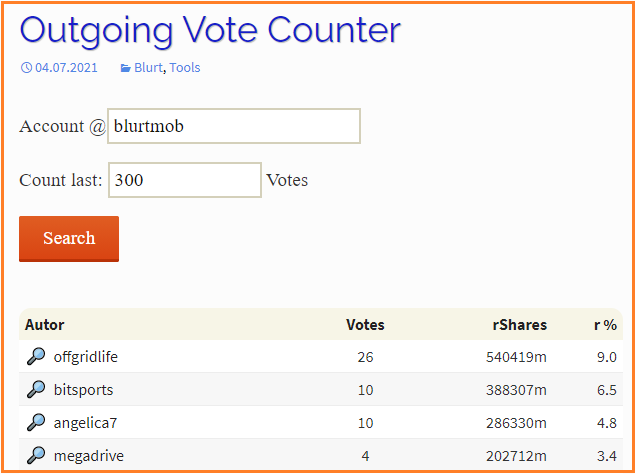Click the folder icon before Blurt
635x474 pixels.
pyautogui.click(x=126, y=68)
